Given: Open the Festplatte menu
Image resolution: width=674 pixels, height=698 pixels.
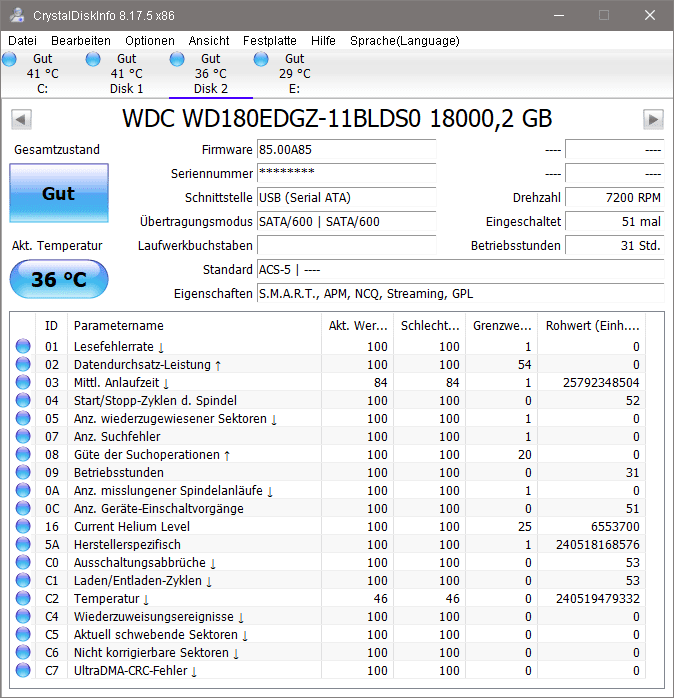Looking at the screenshot, I should [x=270, y=41].
